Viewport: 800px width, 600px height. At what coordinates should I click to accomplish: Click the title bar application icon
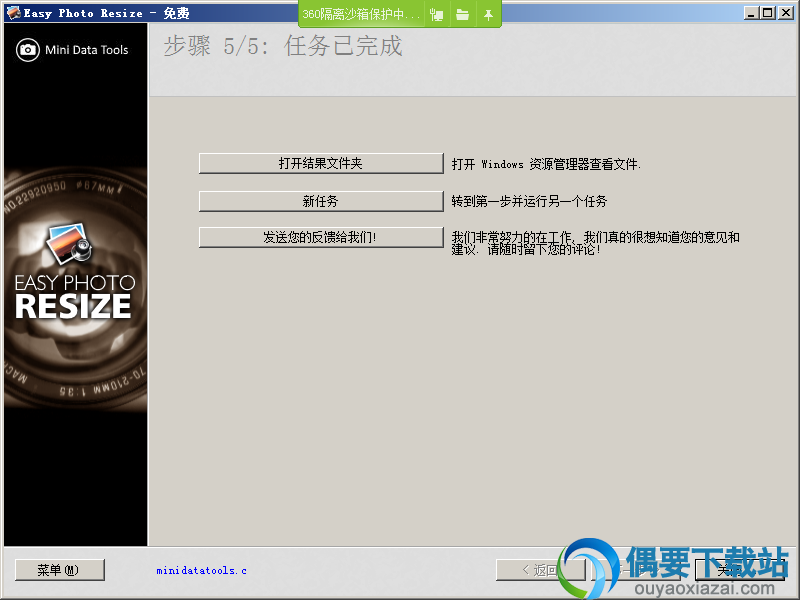[x=13, y=13]
